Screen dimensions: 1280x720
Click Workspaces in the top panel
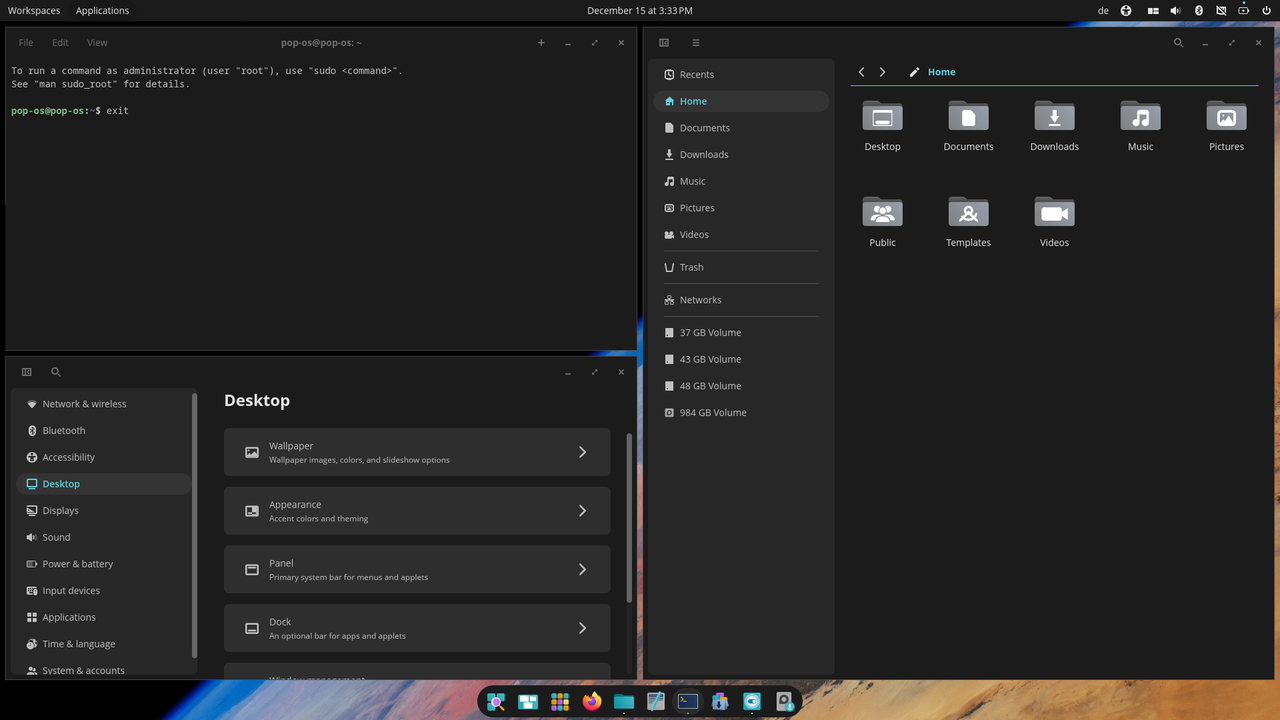click(x=34, y=10)
